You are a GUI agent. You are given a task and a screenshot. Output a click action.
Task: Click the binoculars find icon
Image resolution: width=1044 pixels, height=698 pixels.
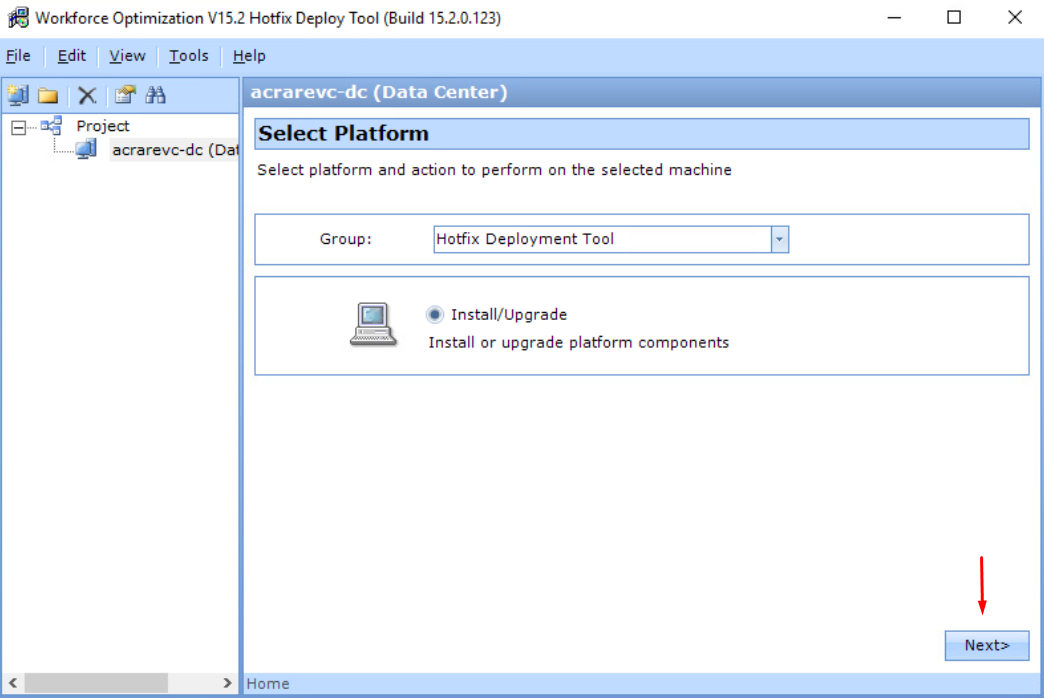155,95
